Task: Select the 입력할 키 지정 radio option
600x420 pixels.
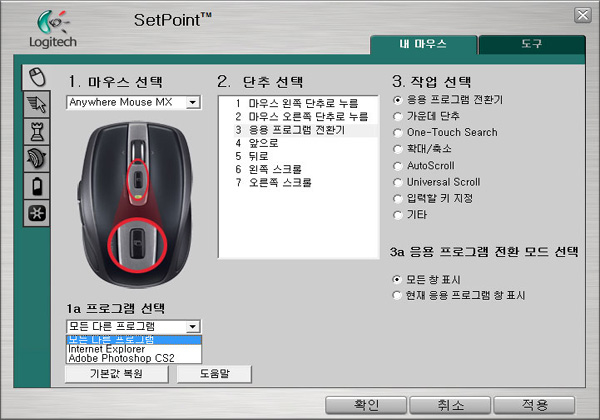Action: click(398, 199)
